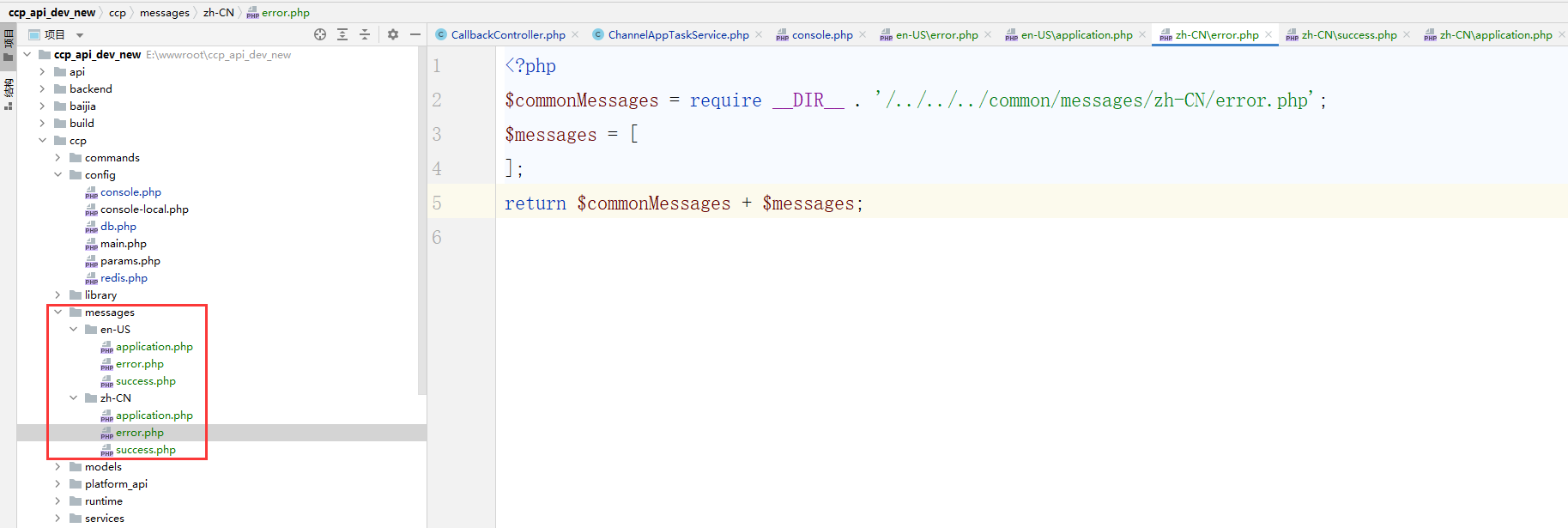Switch to ChannelAppTaskService.php tab
The image size is (1568, 528).
tap(678, 34)
